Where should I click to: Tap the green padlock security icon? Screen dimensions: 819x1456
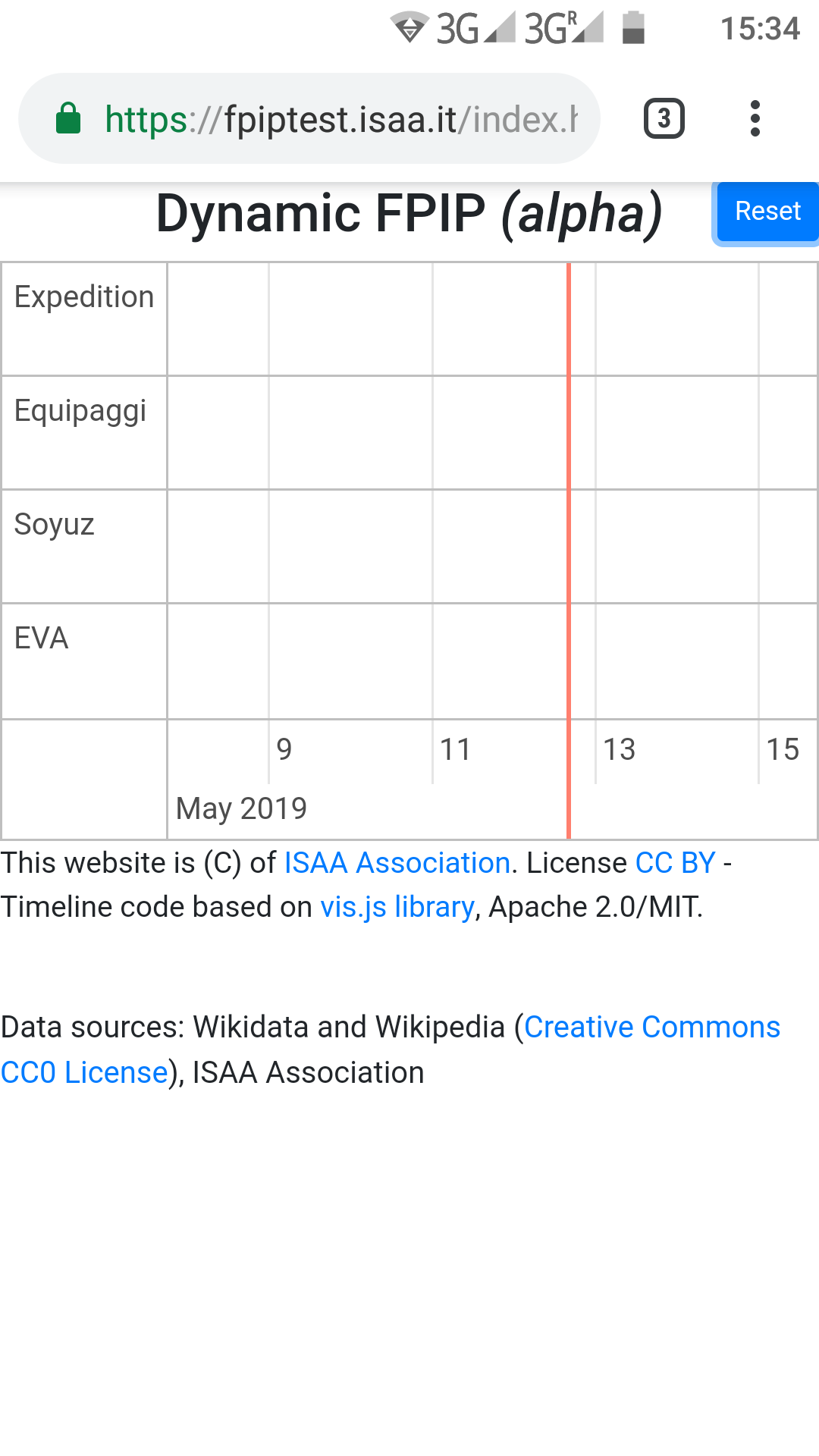pos(68,119)
